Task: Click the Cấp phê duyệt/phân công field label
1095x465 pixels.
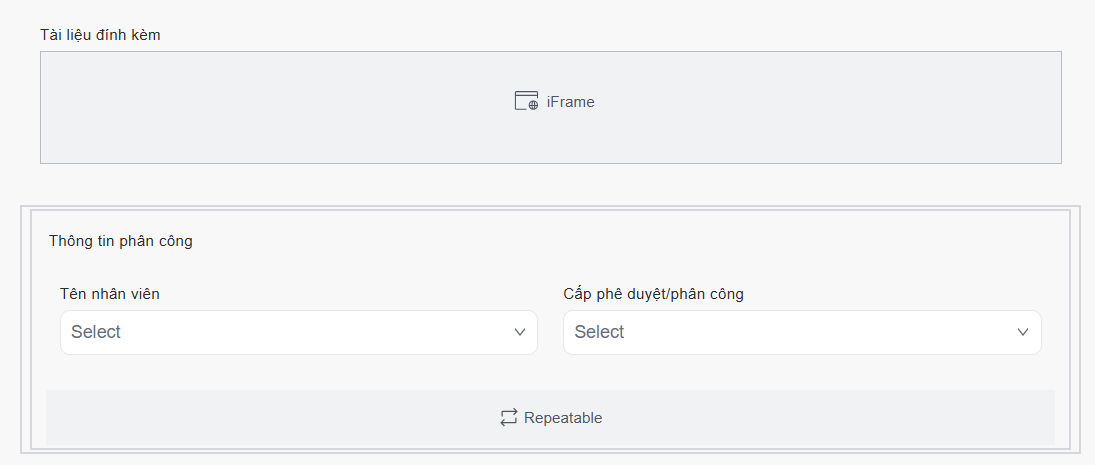Action: click(x=653, y=294)
